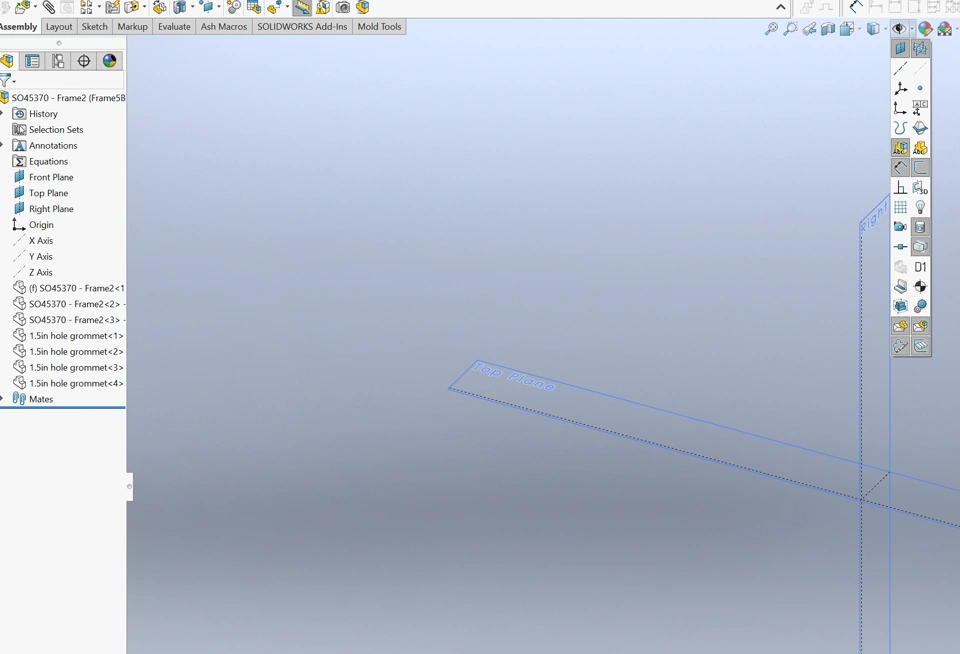Select Front Plane in the tree
The height and width of the screenshot is (654, 960).
pos(43,177)
